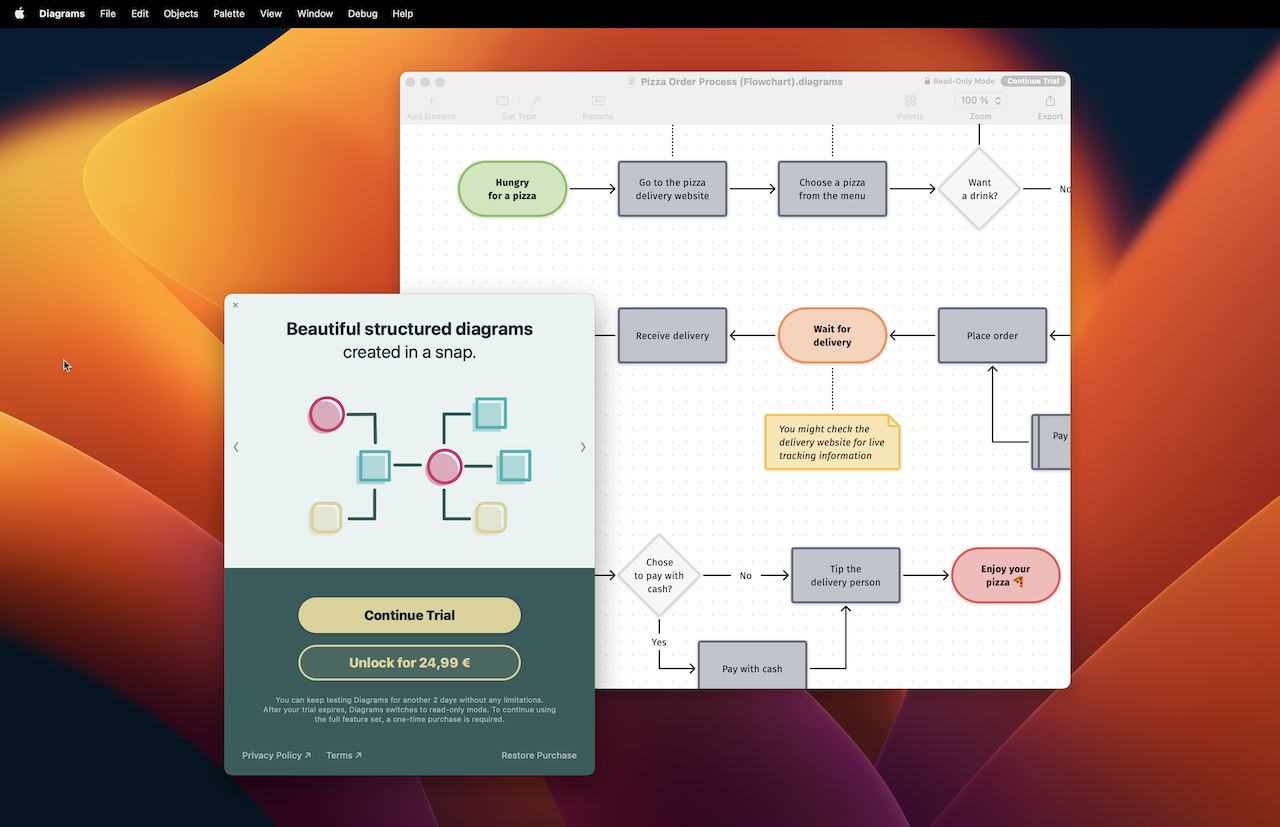1280x827 pixels.
Task: Select the Tip the delivery person box
Action: 846,576
